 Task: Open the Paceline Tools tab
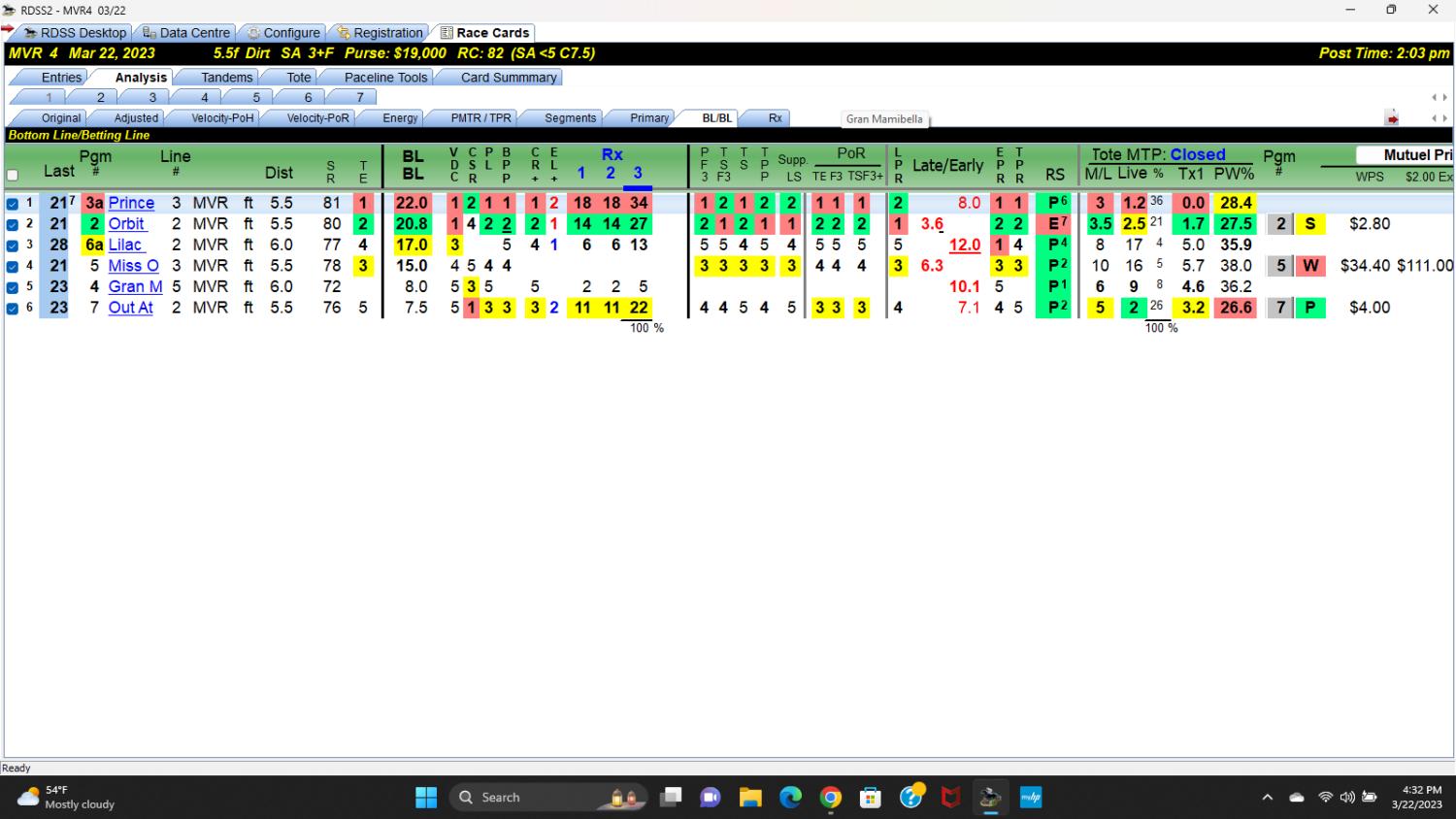(x=385, y=78)
